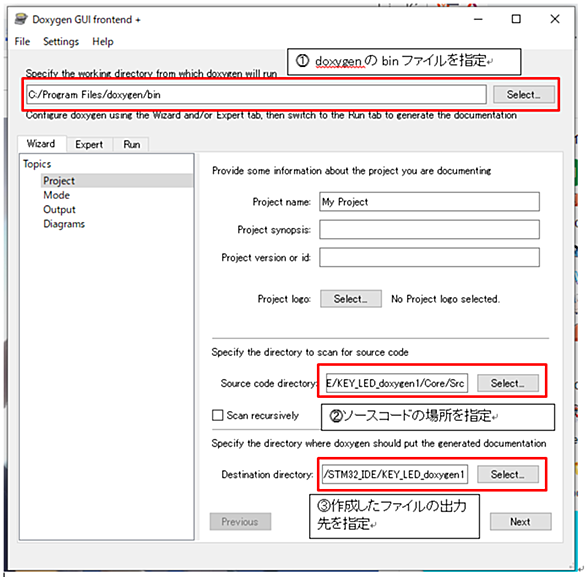Screen dimensions: 586x577
Task: Click Select next to Project logo
Action: [351, 299]
